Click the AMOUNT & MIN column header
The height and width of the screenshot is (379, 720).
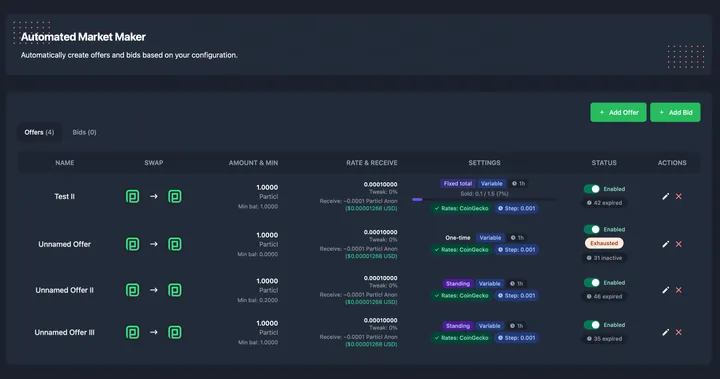pos(253,163)
